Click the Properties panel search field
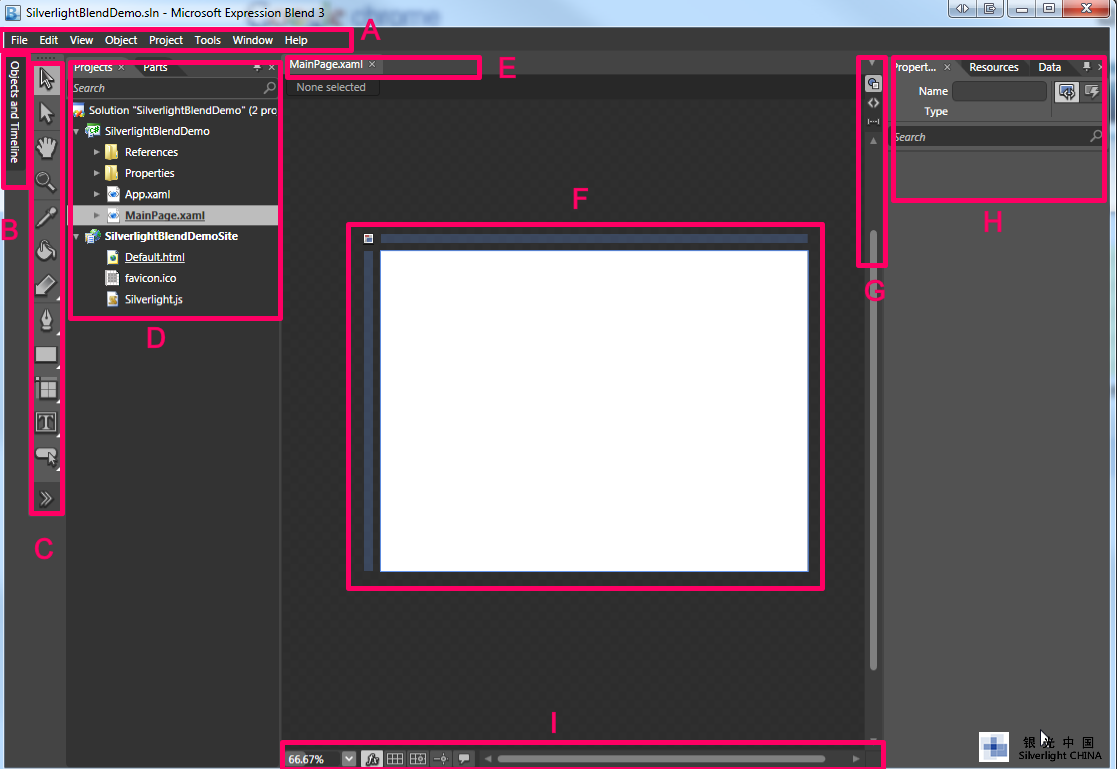 [997, 137]
